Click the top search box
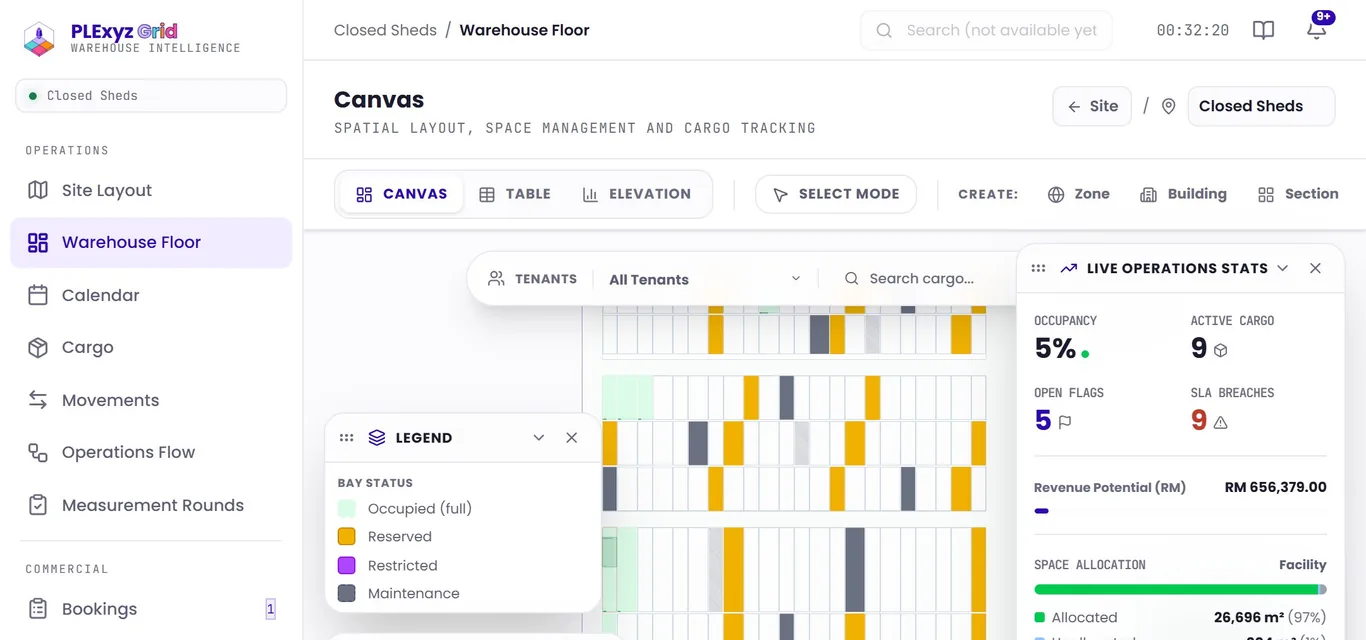This screenshot has height=640, width=1366. [x=986, y=30]
